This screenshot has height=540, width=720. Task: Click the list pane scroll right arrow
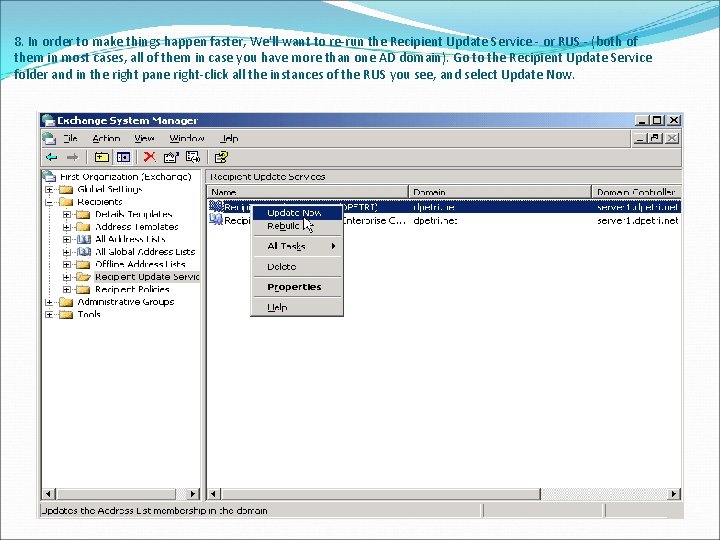[674, 494]
